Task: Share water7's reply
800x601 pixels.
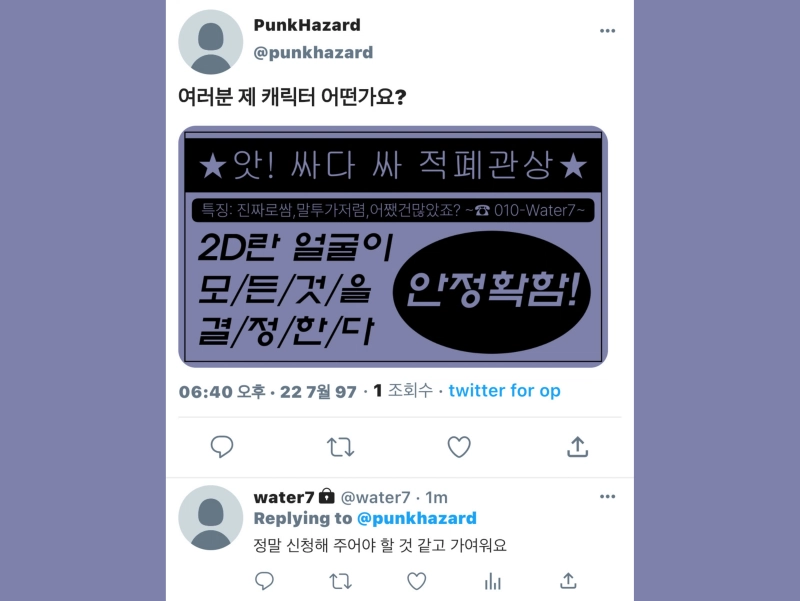Action: 568,580
